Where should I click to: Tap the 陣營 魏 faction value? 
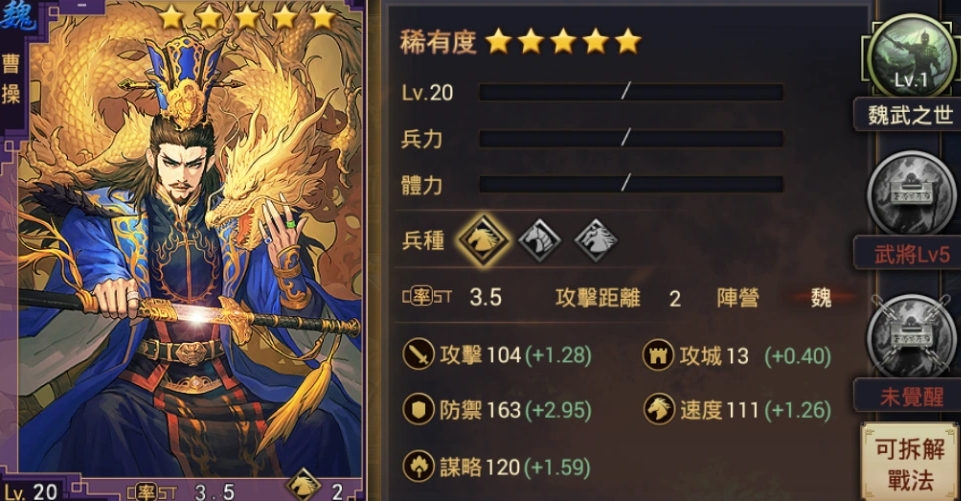(x=821, y=297)
